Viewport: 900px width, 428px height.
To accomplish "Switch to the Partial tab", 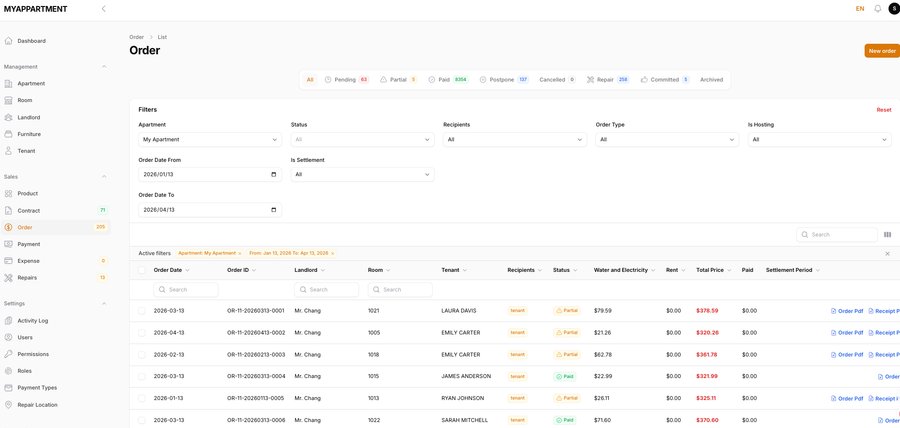I will pyautogui.click(x=398, y=80).
